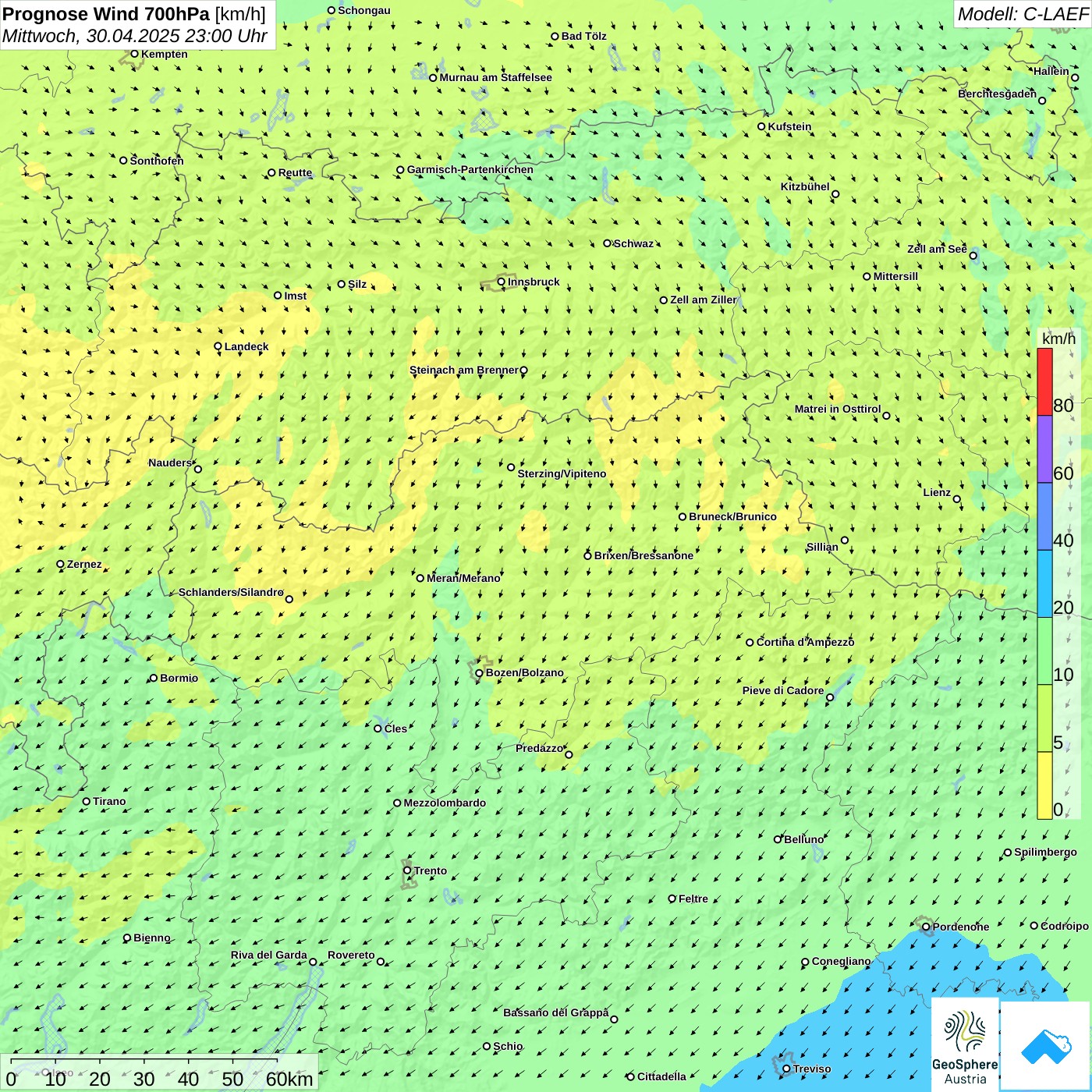Click the 'Schongau' label
This screenshot has width=1092, height=1092.
tap(364, 10)
